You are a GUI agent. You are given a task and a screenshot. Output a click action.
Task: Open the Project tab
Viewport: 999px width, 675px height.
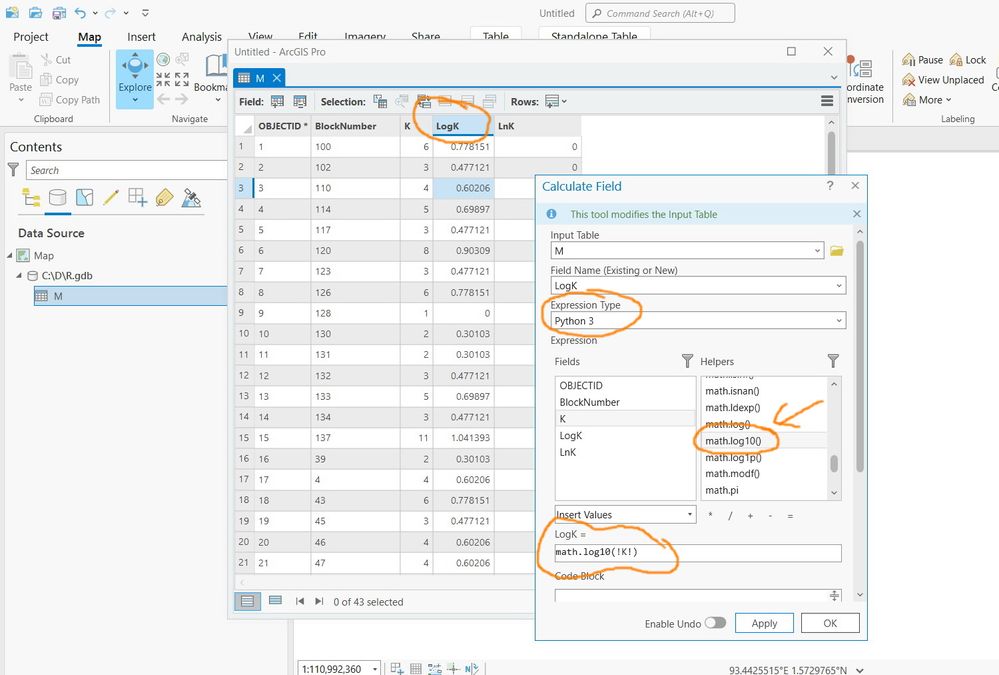click(x=31, y=37)
